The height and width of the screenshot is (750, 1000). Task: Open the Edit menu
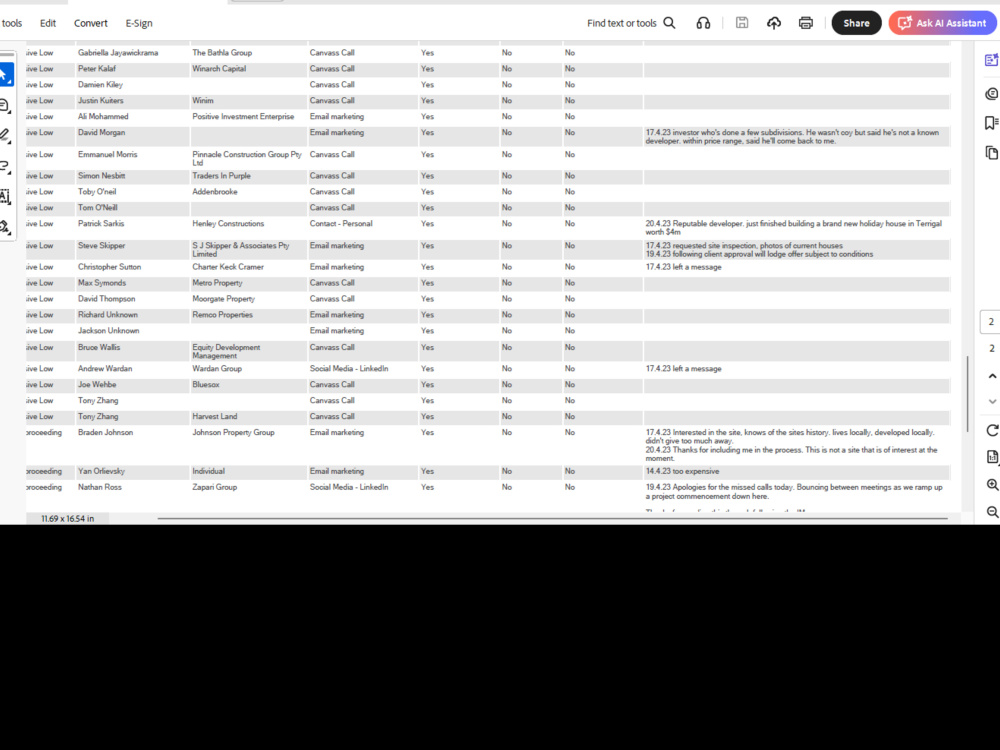click(x=48, y=23)
